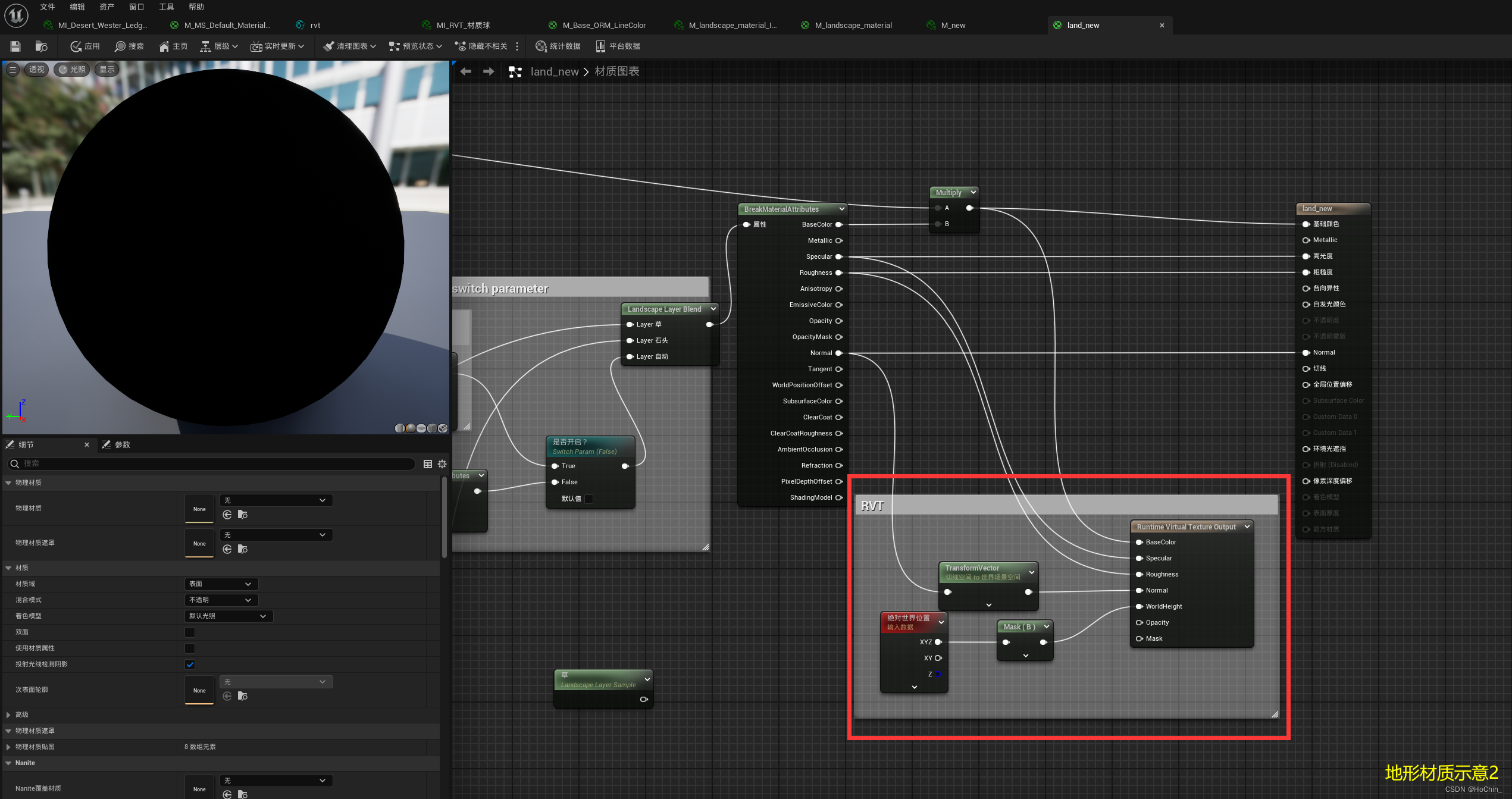Click the Physical Material None thumbnail swatch

pos(199,509)
